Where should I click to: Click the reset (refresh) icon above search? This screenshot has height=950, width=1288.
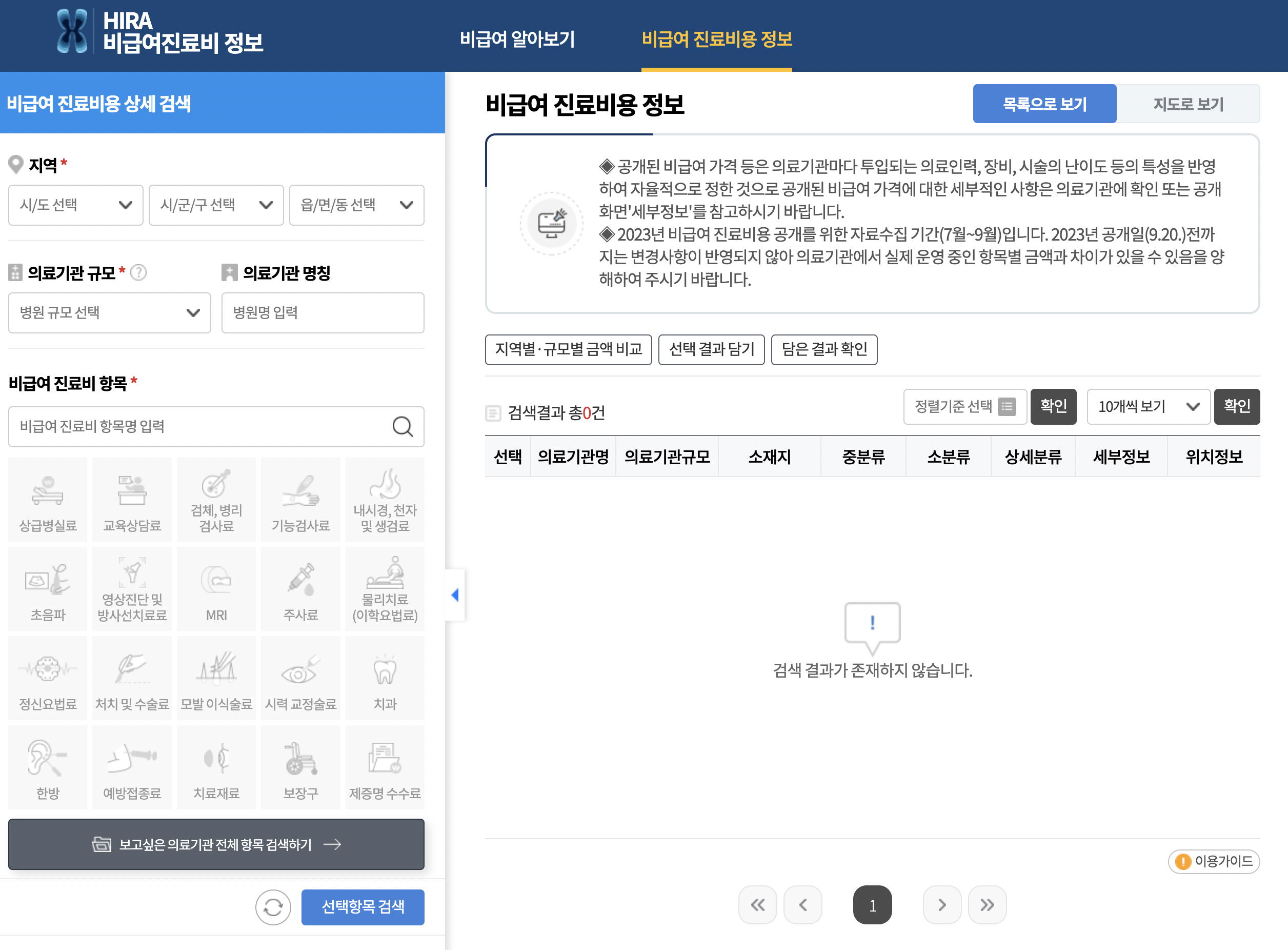pos(273,907)
